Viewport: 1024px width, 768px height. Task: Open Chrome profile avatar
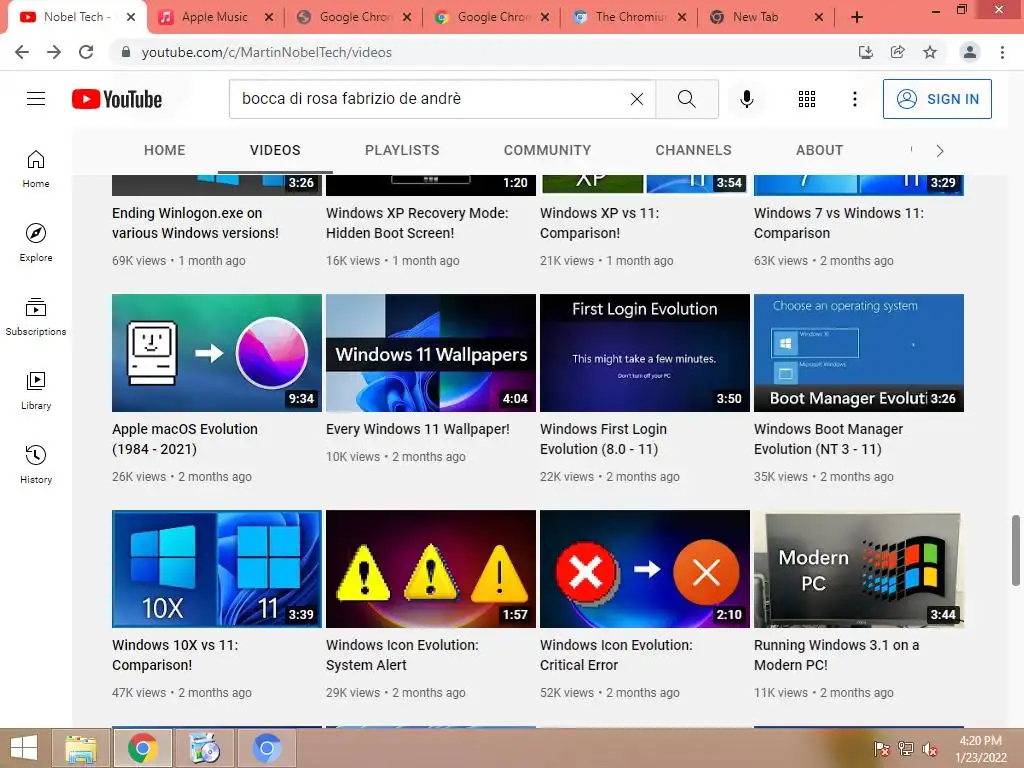(x=970, y=52)
